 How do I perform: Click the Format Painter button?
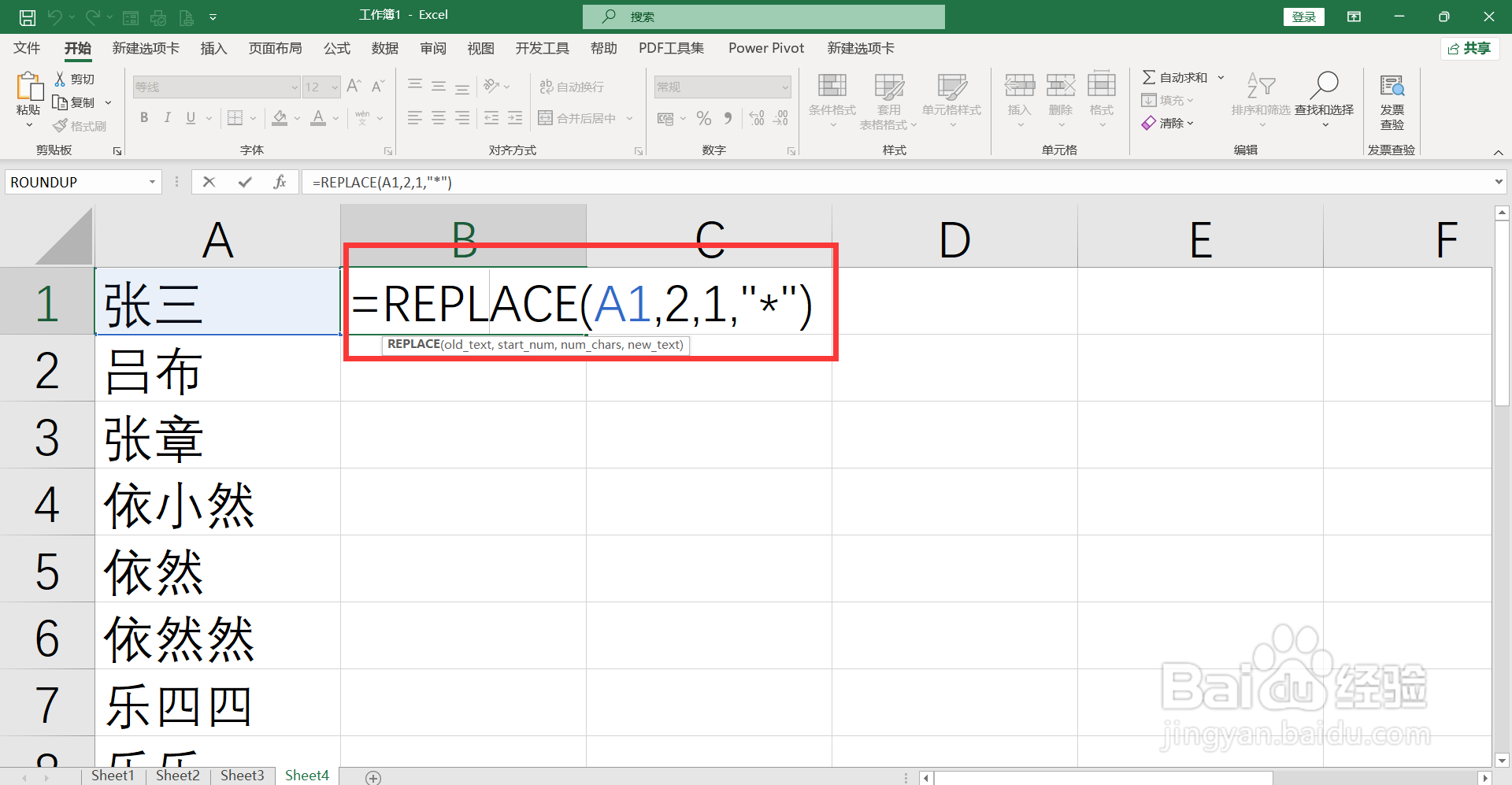(79, 126)
